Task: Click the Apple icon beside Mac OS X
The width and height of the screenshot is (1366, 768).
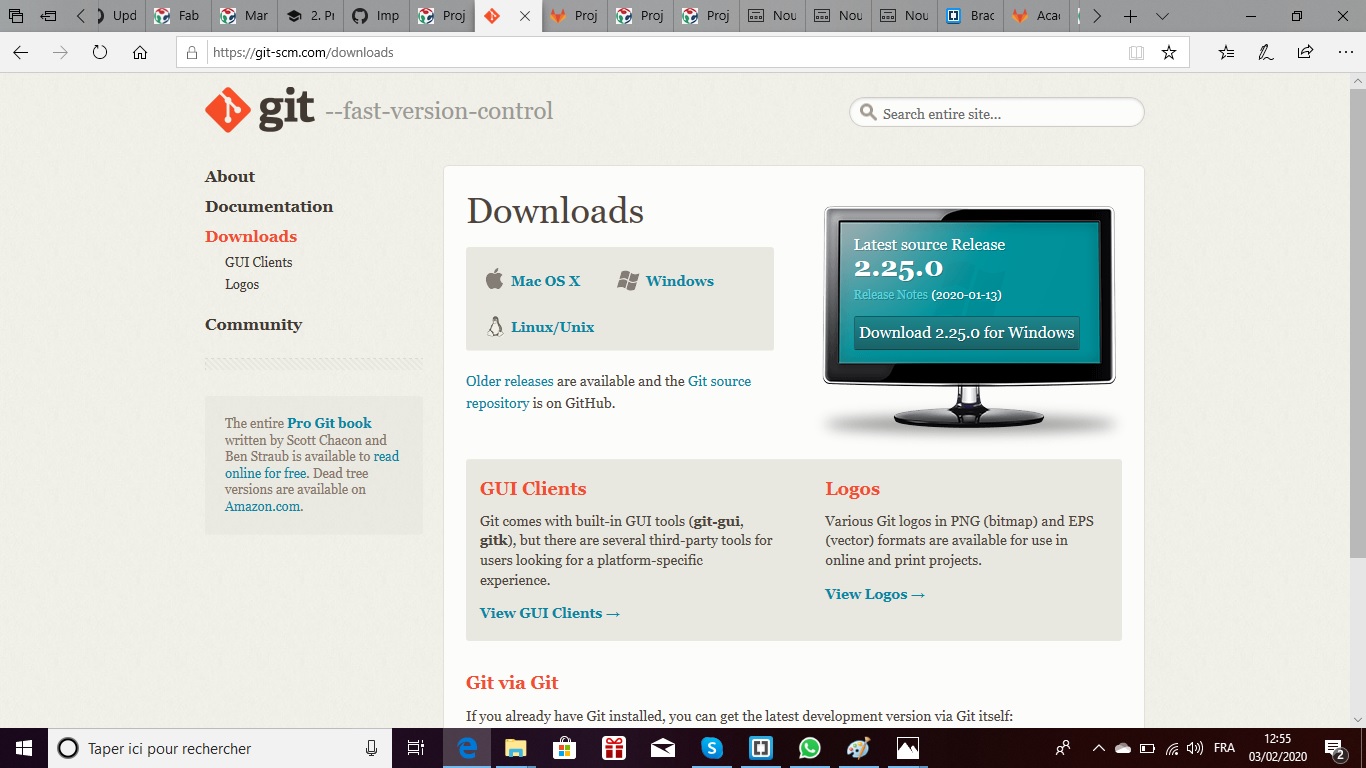Action: (494, 279)
